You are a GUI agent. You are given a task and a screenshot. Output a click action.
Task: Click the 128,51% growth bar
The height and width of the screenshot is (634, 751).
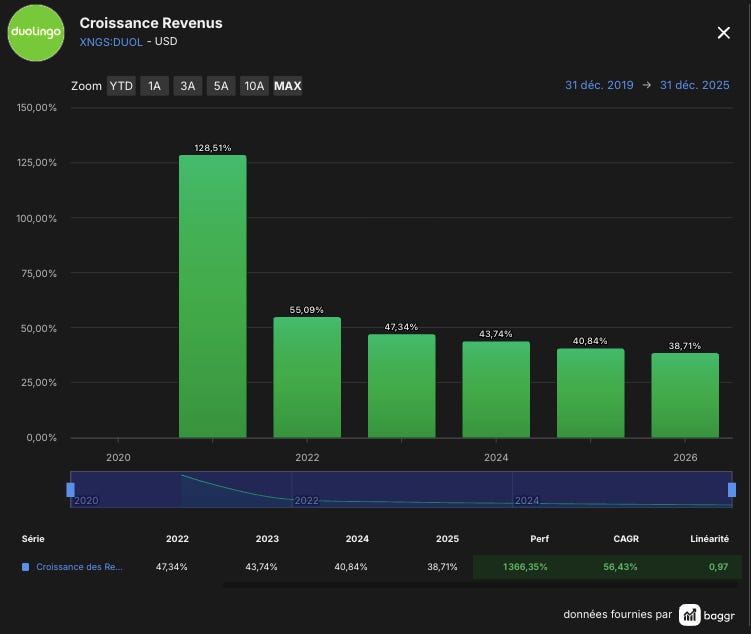click(213, 296)
